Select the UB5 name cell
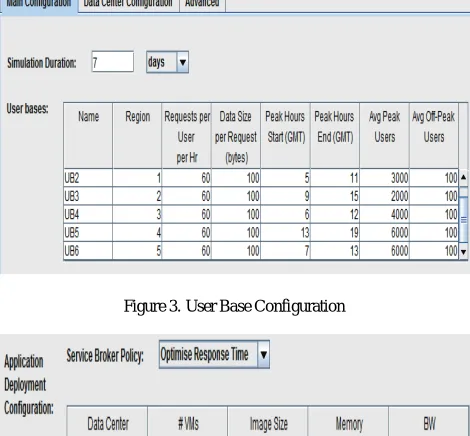 point(88,233)
